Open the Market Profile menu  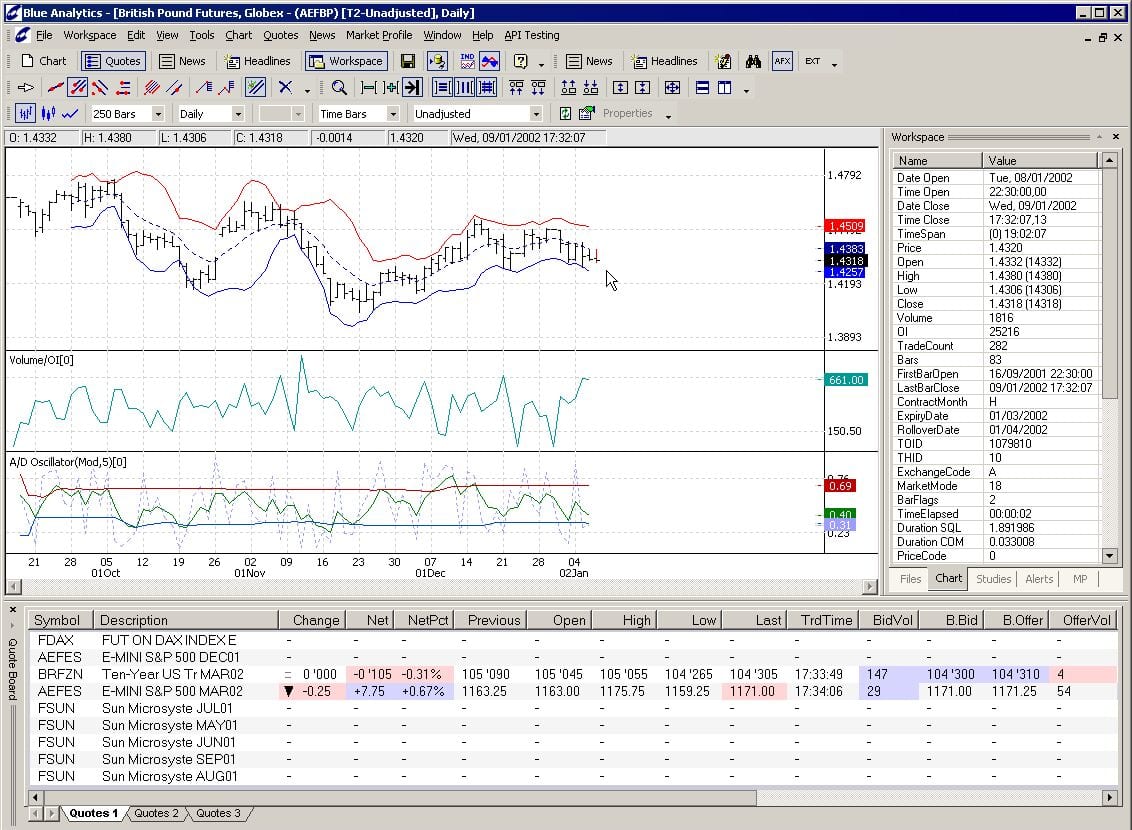click(x=378, y=35)
